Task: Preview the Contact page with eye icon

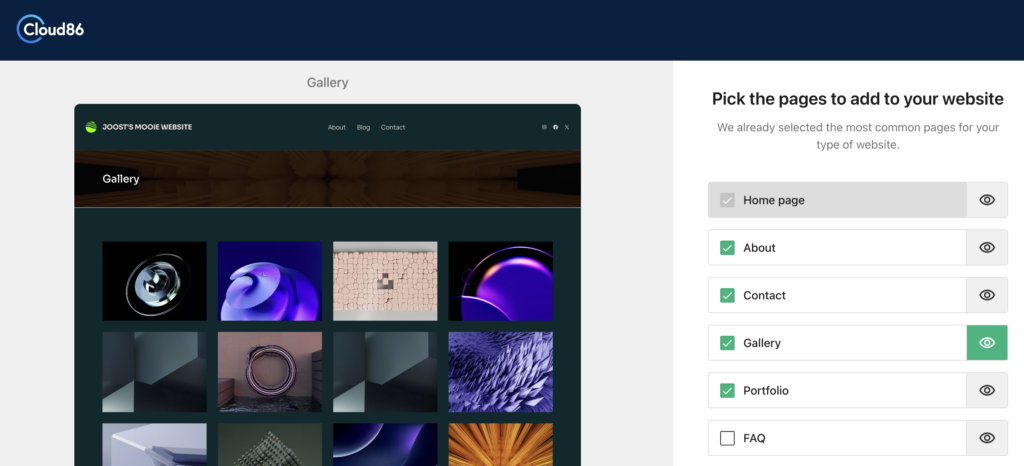Action: click(x=987, y=295)
